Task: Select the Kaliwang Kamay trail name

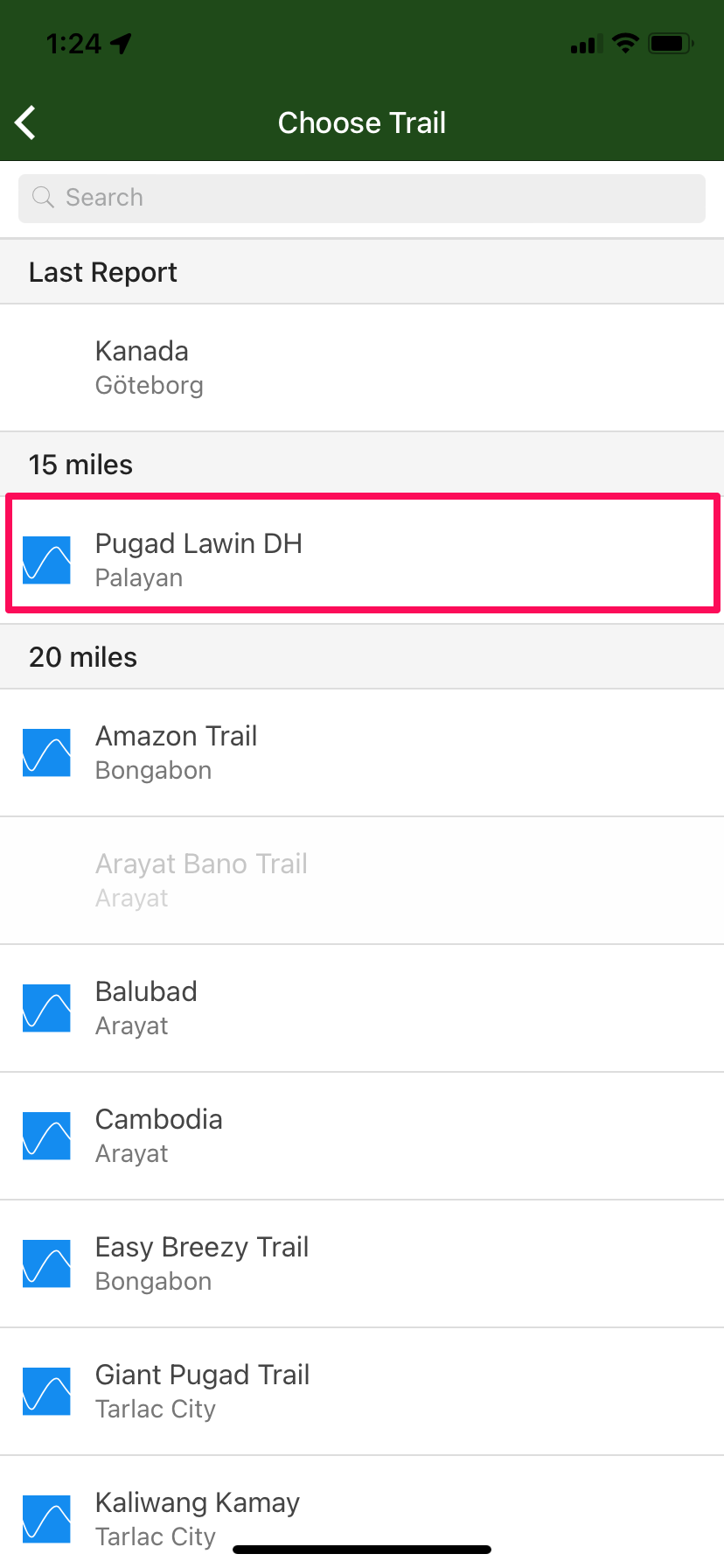Action: [198, 1502]
